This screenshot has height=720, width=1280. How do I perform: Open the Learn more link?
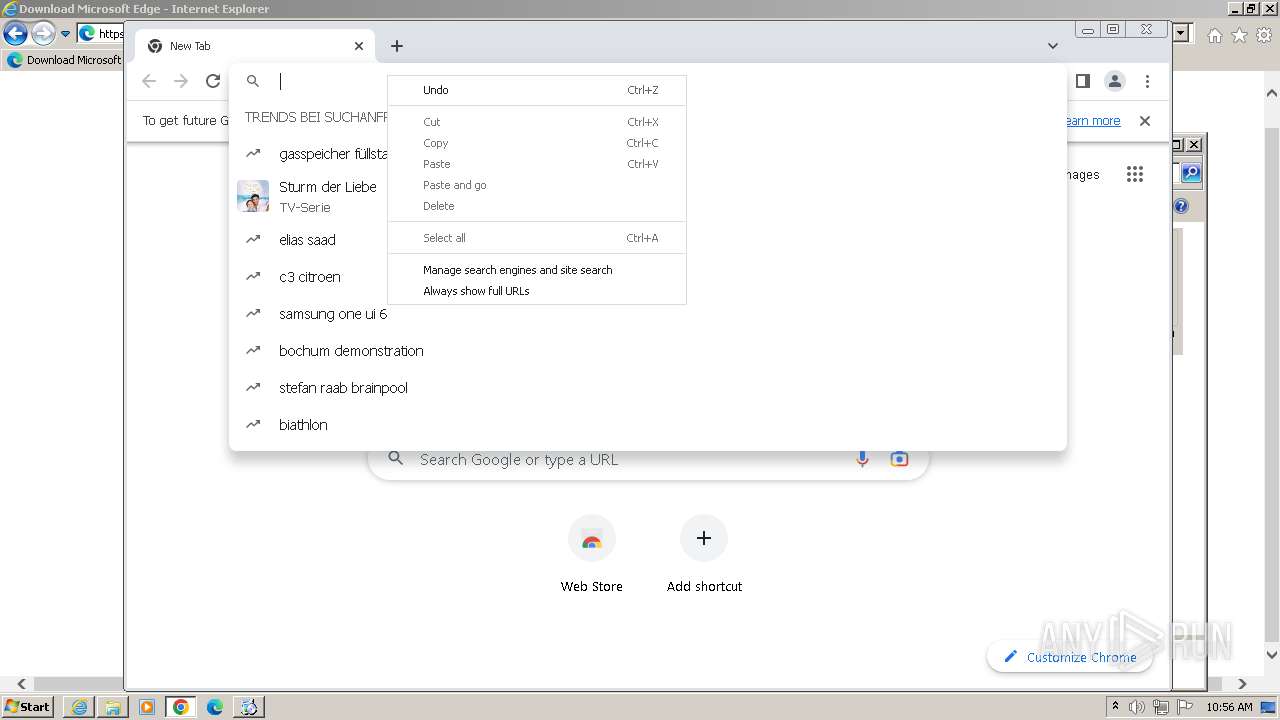pos(1091,121)
